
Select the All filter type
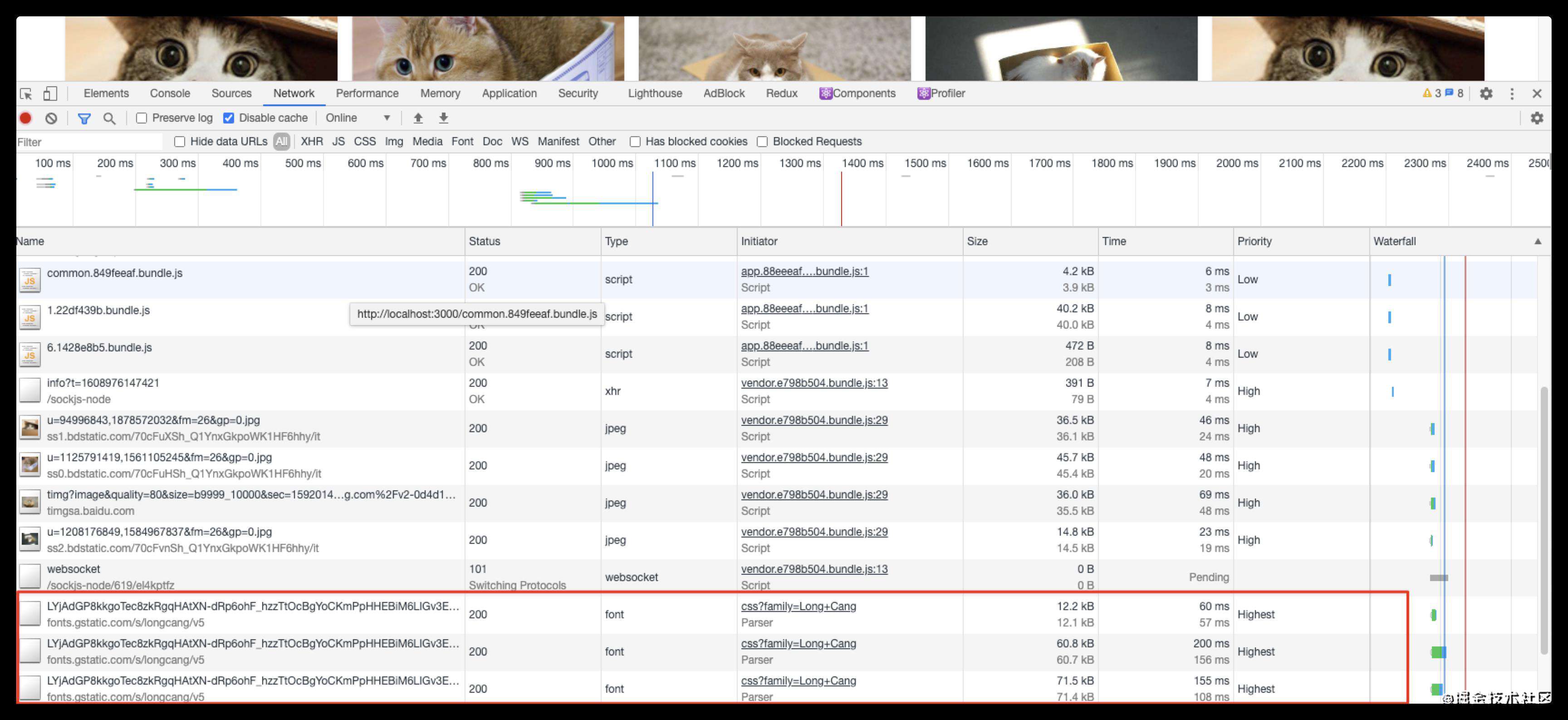281,141
